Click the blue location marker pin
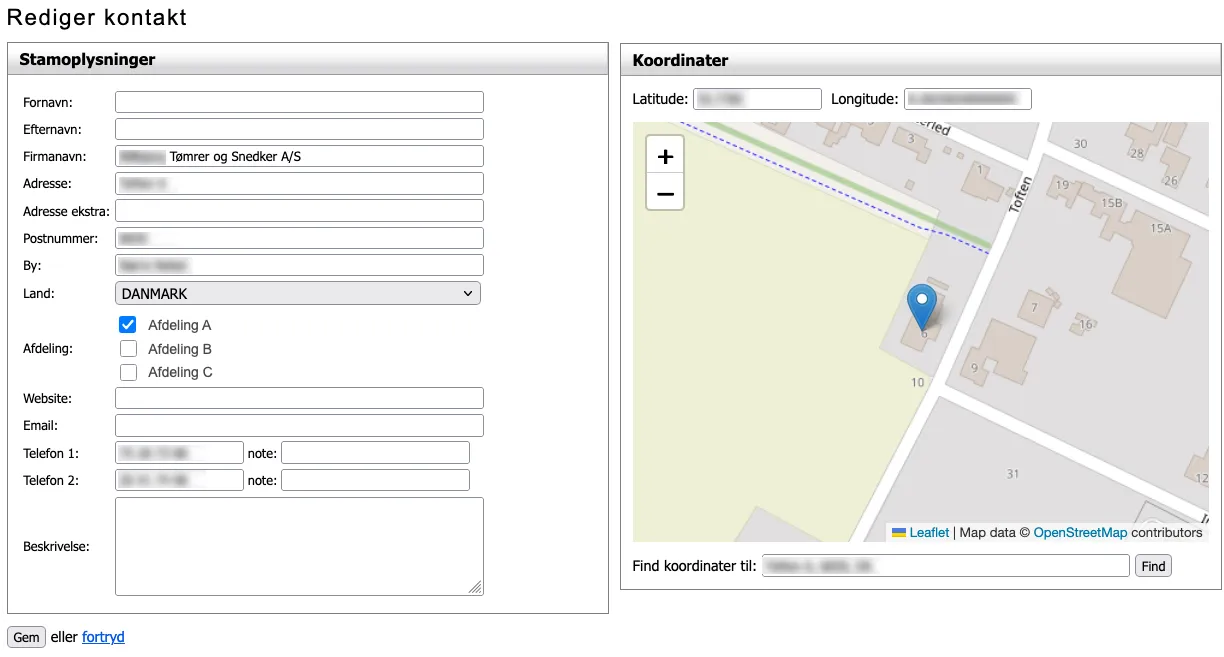This screenshot has height=657, width=1224. click(921, 304)
